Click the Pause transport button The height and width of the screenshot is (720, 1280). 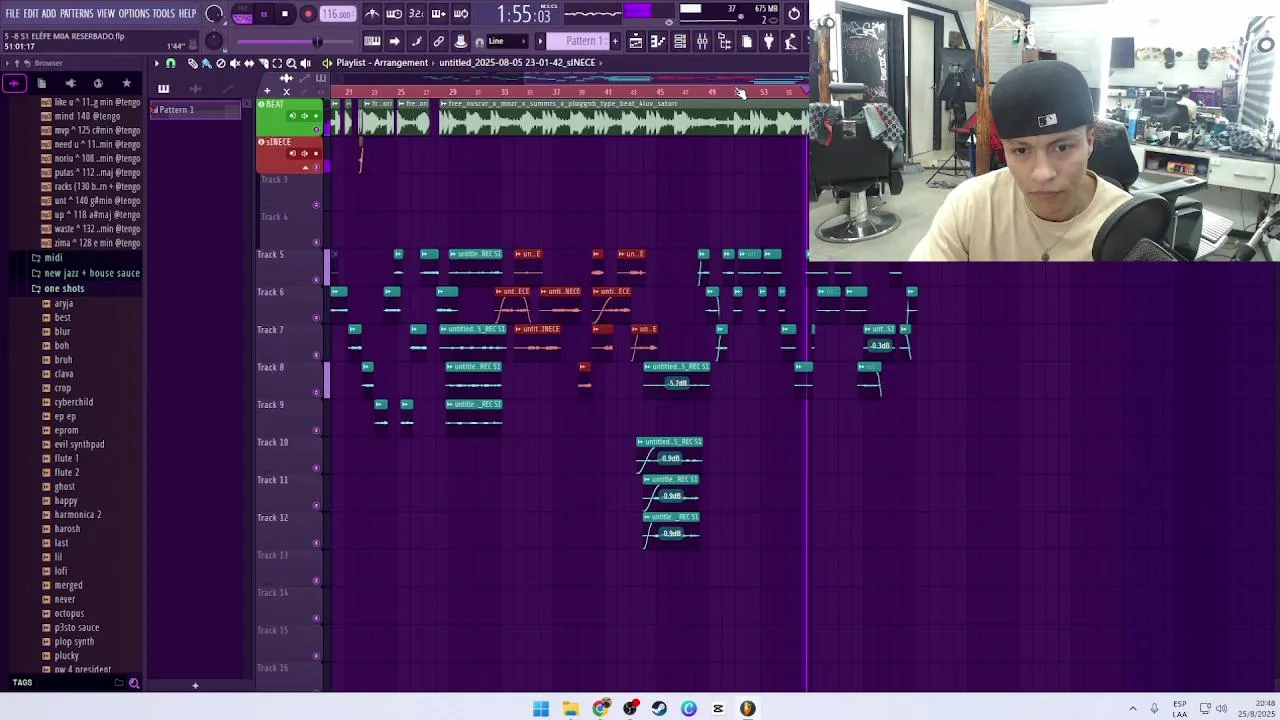264,14
